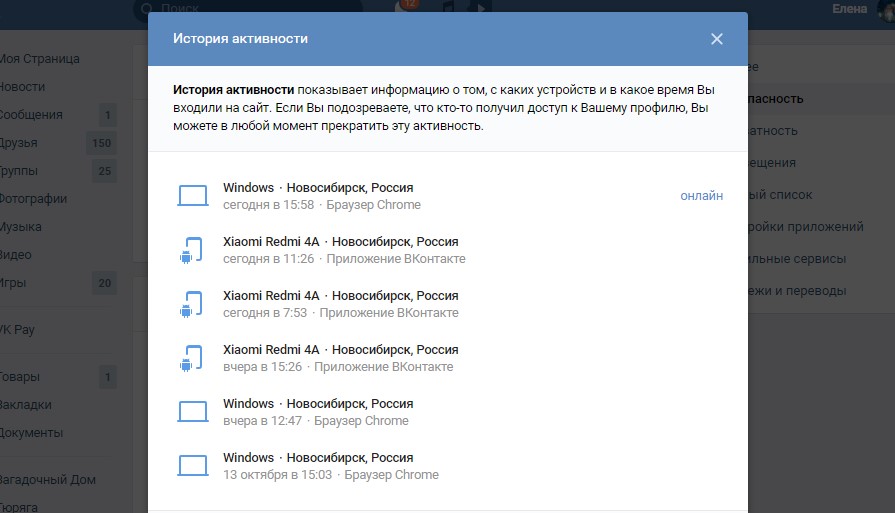The width and height of the screenshot is (895, 513).
Task: Close the История активности dialog
Action: tap(716, 39)
